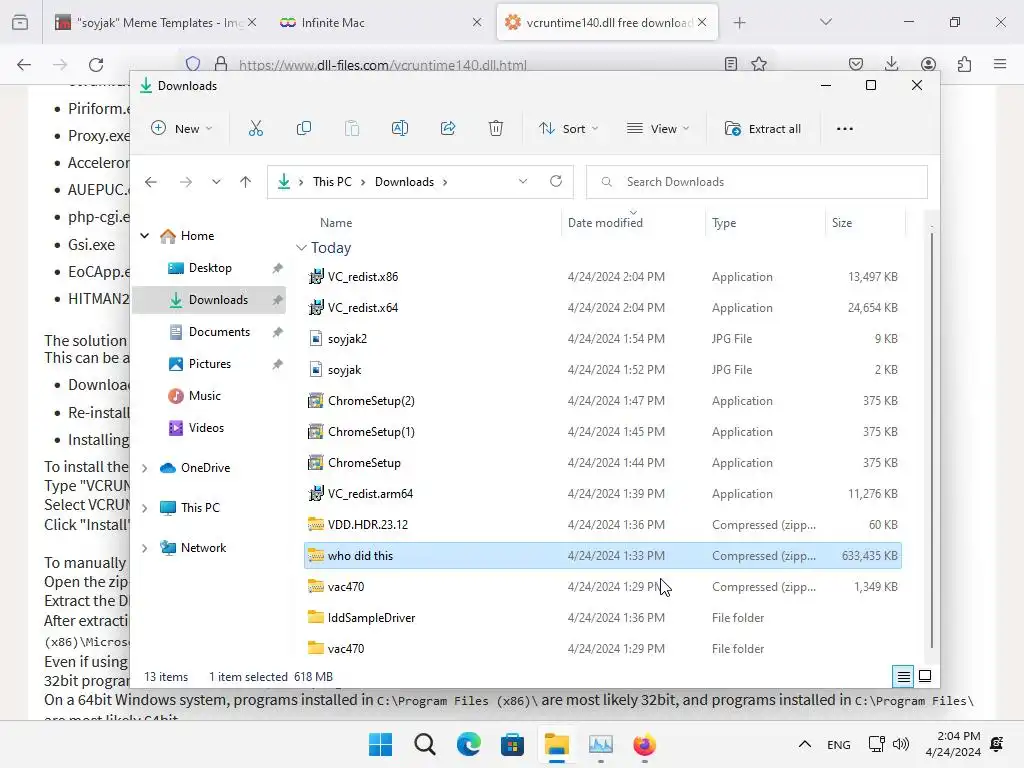Click the Paste icon in Explorer toolbar
Image resolution: width=1024 pixels, height=768 pixels.
click(x=352, y=129)
